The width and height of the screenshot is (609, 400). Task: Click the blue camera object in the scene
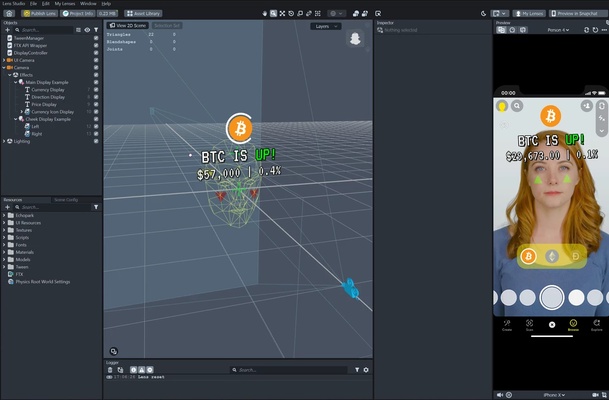[x=351, y=288]
